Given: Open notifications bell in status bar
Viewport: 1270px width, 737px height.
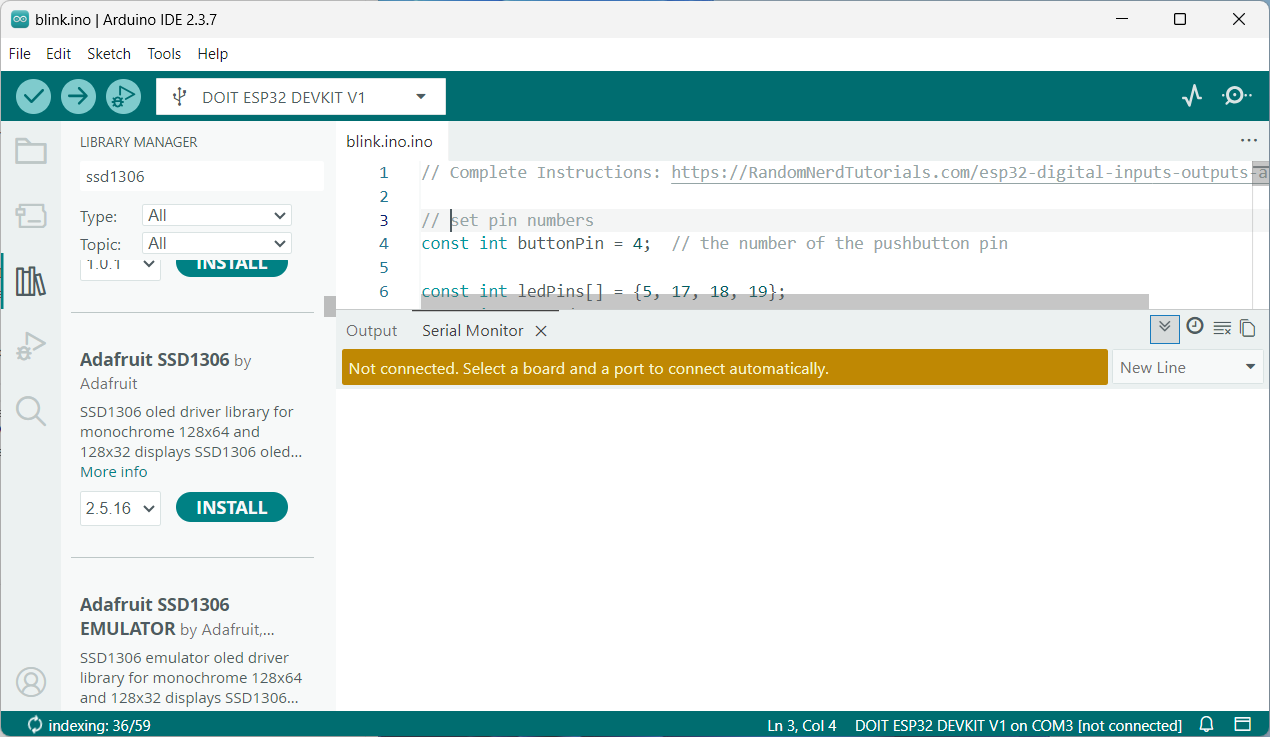Looking at the screenshot, I should point(1207,724).
